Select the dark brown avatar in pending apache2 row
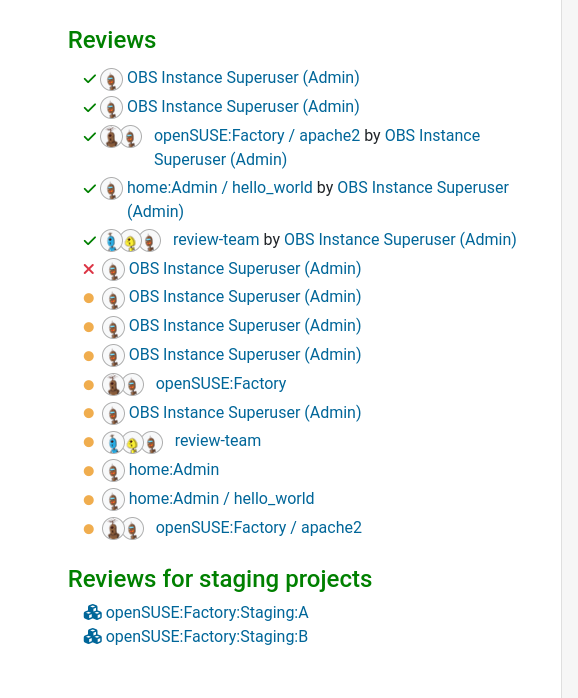Image resolution: width=578 pixels, height=698 pixels. pos(113,528)
